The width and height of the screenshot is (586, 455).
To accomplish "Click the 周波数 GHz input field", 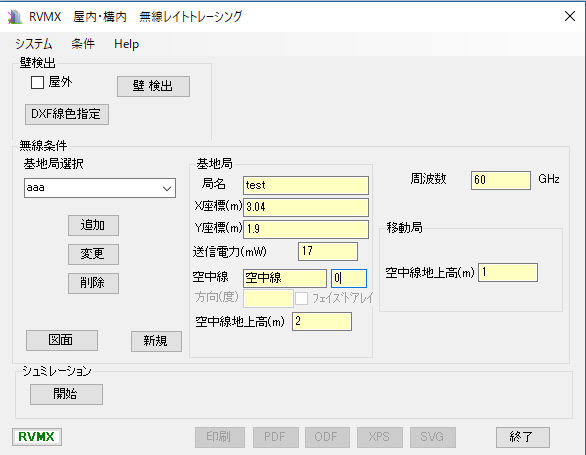I will (500, 180).
